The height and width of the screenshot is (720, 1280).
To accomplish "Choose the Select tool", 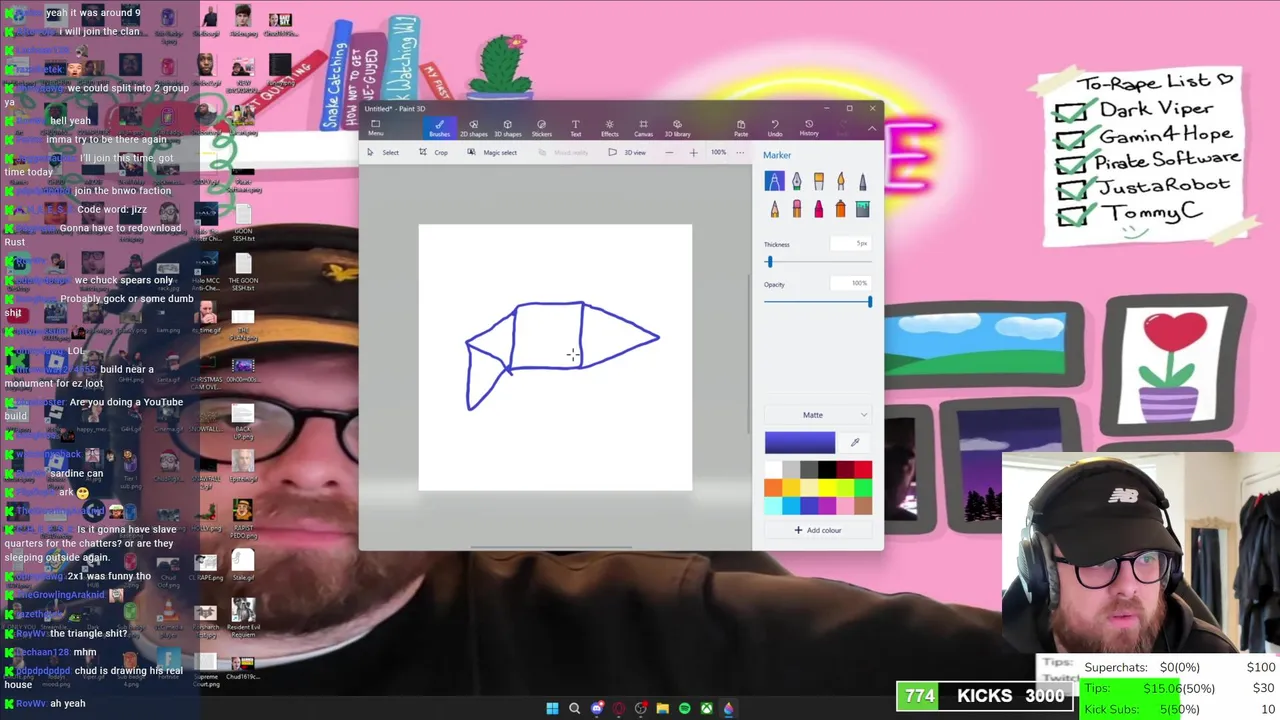I will [383, 152].
